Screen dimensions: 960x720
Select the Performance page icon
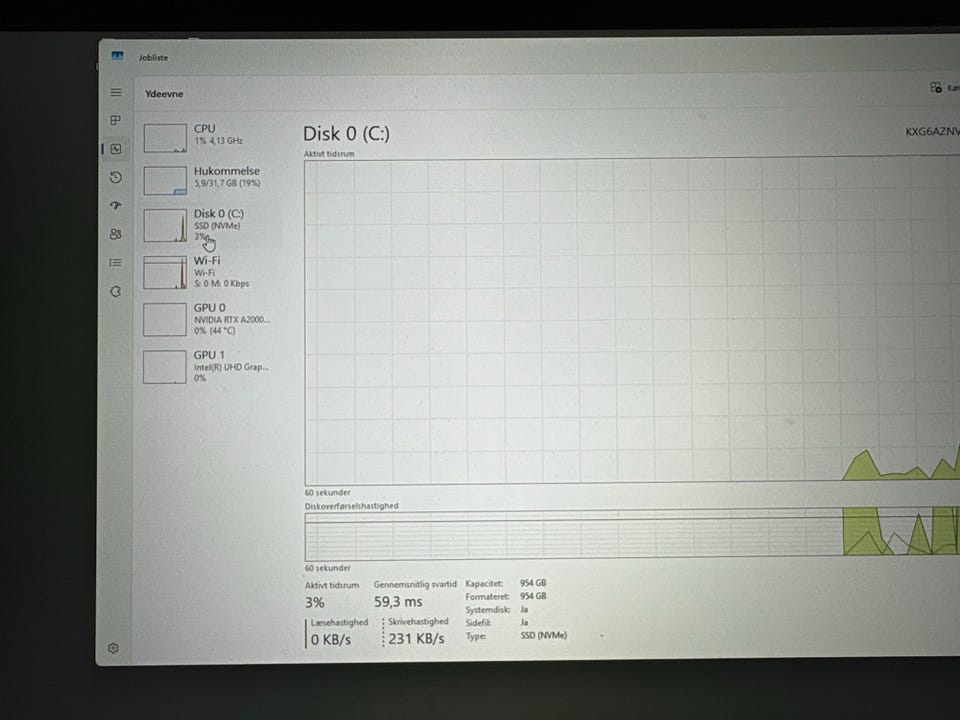tap(116, 149)
